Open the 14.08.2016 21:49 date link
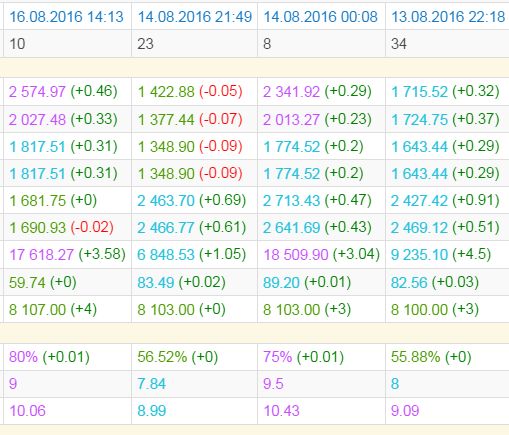 coord(195,17)
